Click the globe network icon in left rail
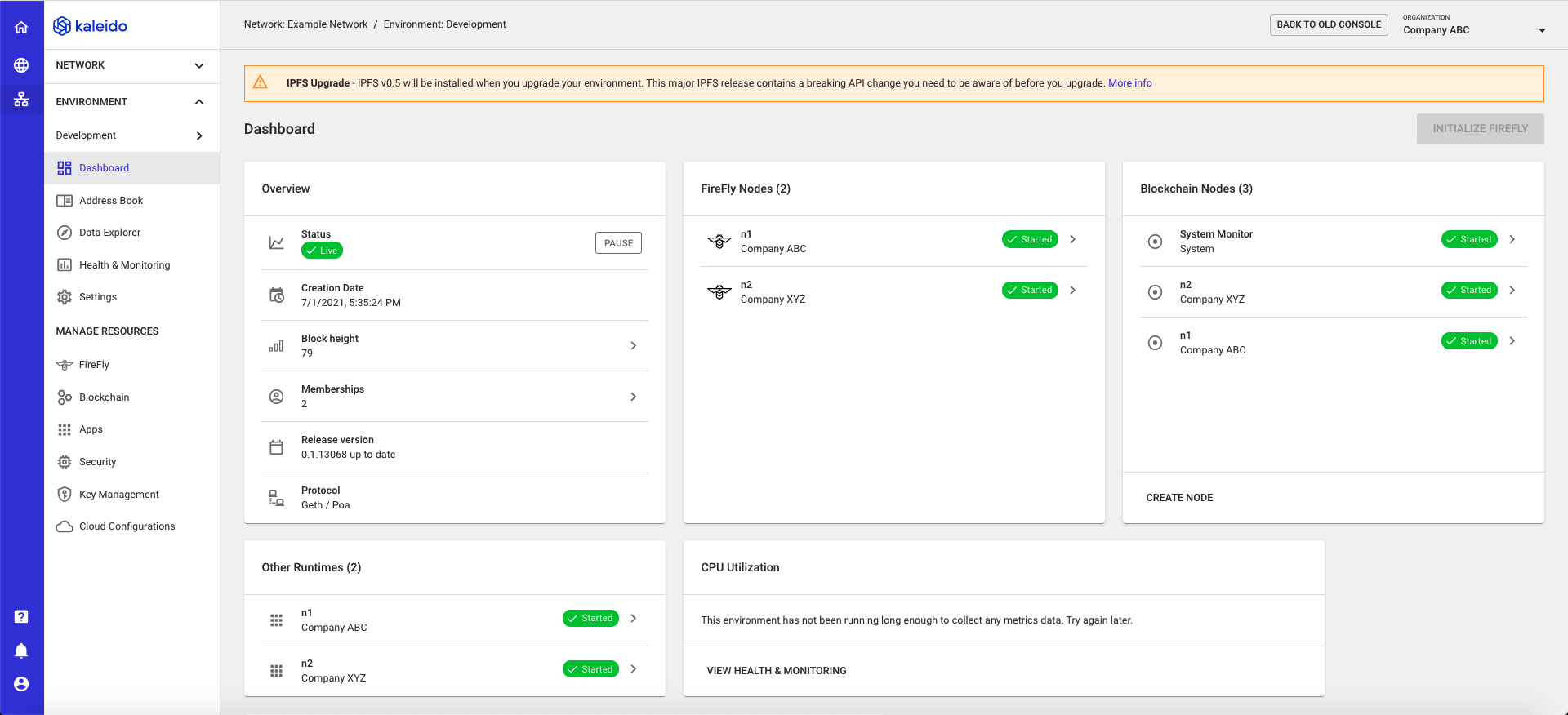The width and height of the screenshot is (1568, 715). [x=21, y=65]
